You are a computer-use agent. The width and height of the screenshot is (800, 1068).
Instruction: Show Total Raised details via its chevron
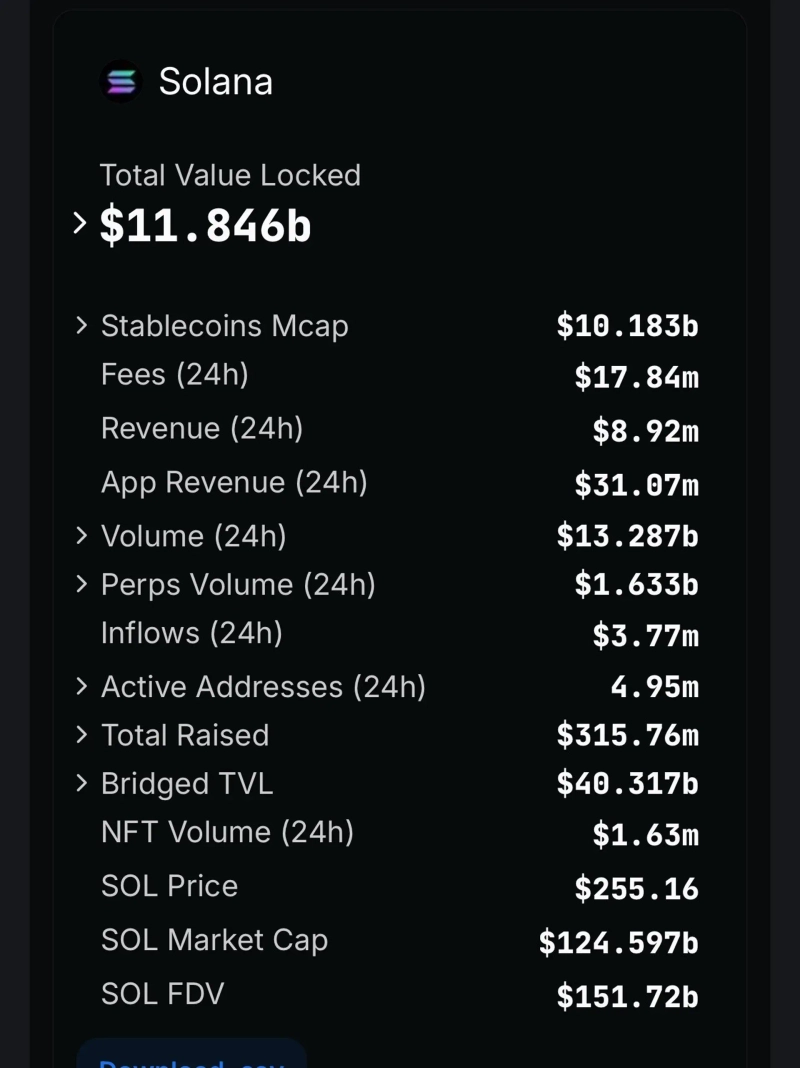tap(82, 735)
